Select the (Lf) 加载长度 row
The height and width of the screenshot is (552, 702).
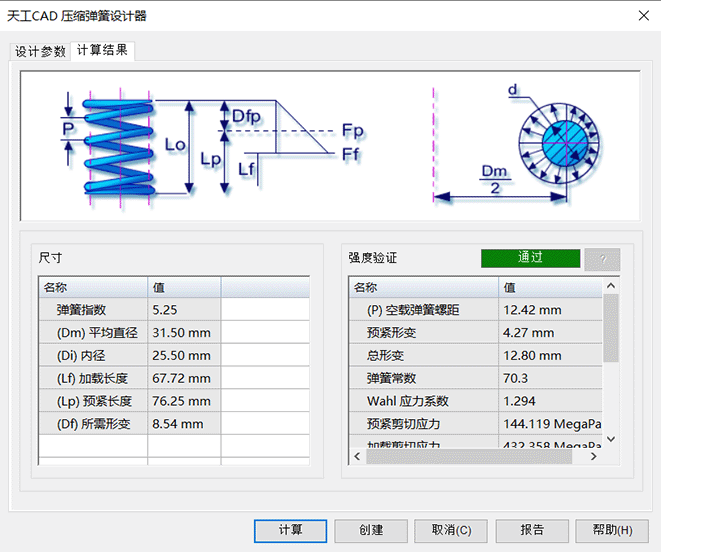[x=174, y=378]
